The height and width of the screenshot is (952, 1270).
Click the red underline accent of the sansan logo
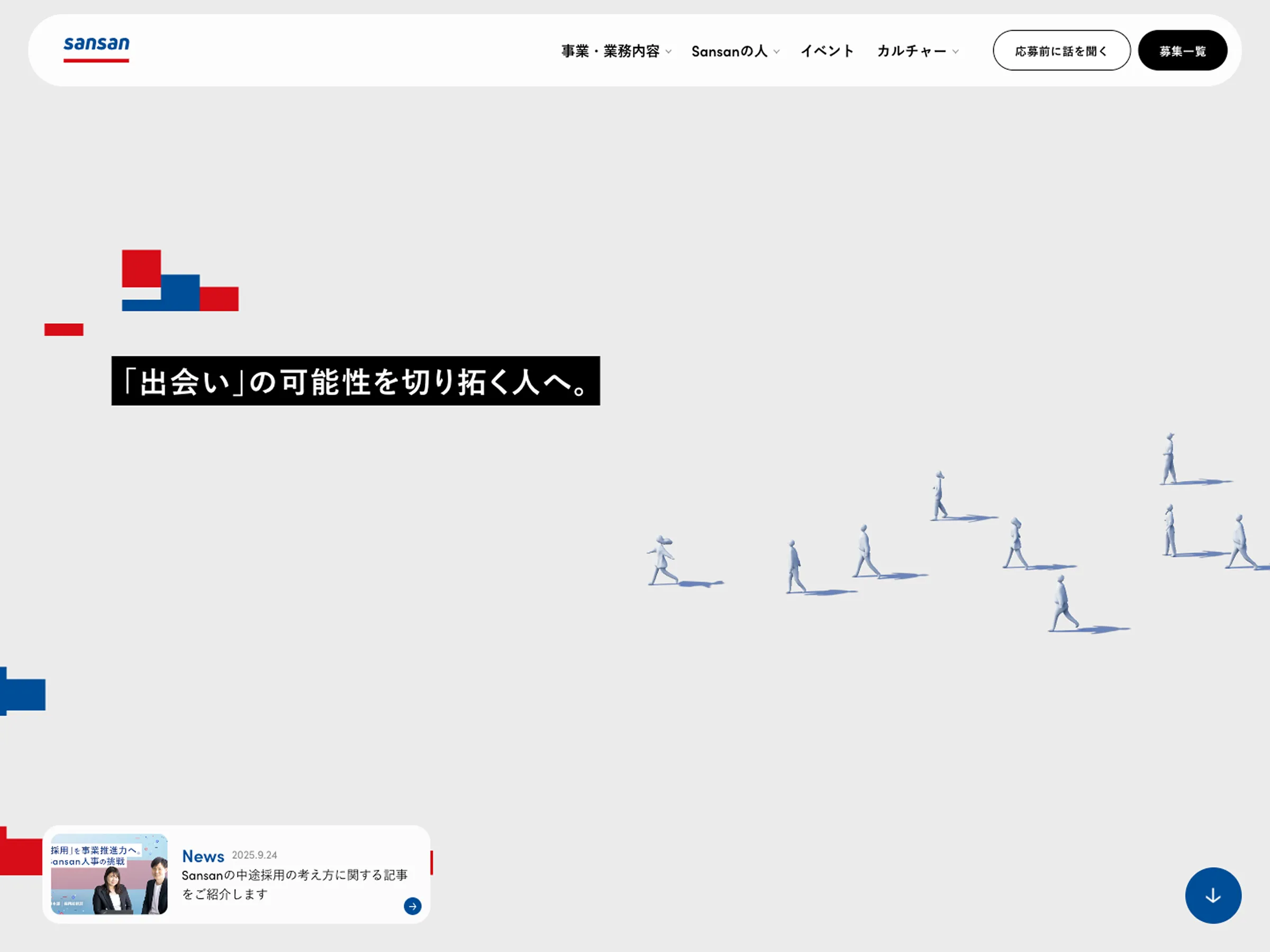[x=96, y=60]
